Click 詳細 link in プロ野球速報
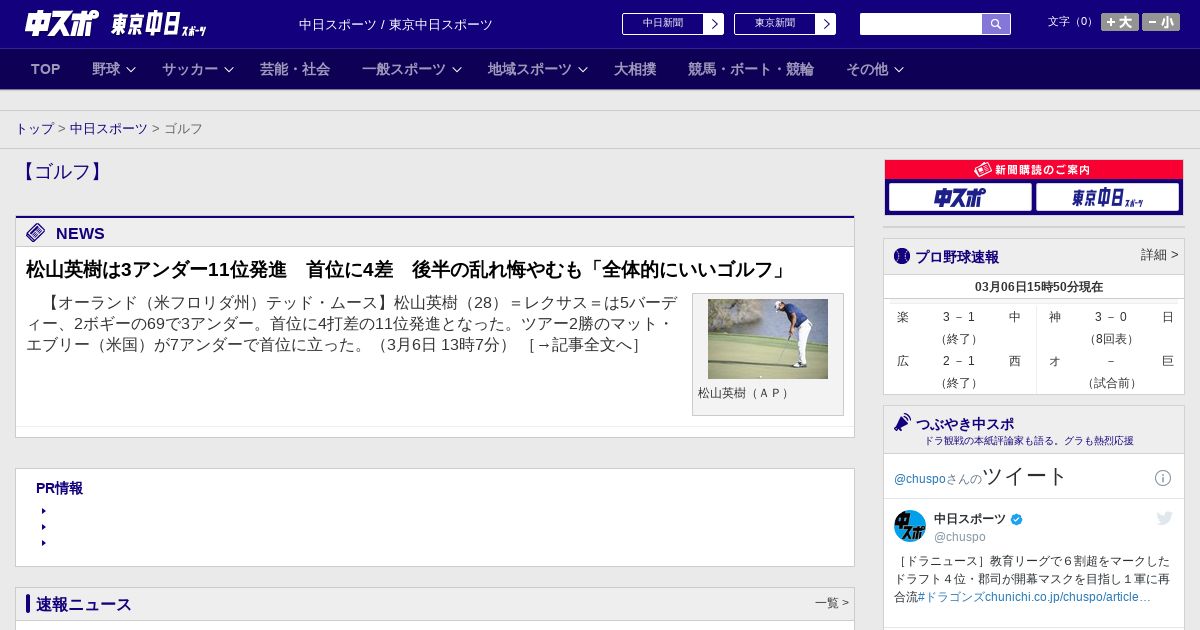This screenshot has width=1200, height=630. point(1160,255)
